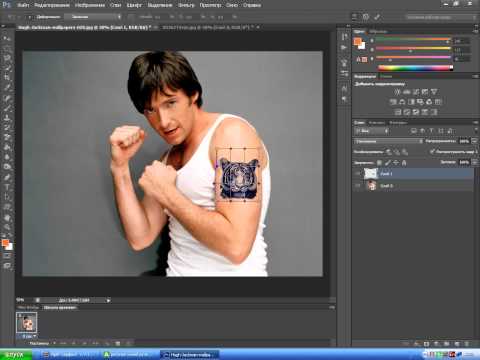Click the red channel slider

413,39
